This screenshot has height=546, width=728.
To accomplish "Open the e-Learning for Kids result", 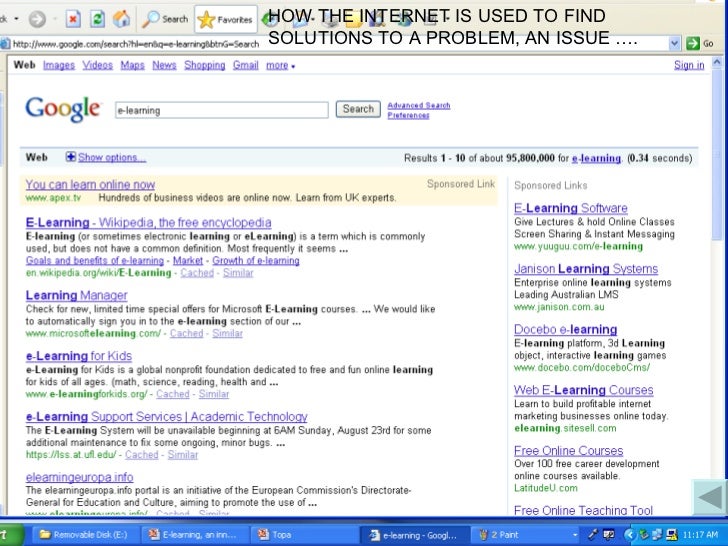I will [x=79, y=356].
